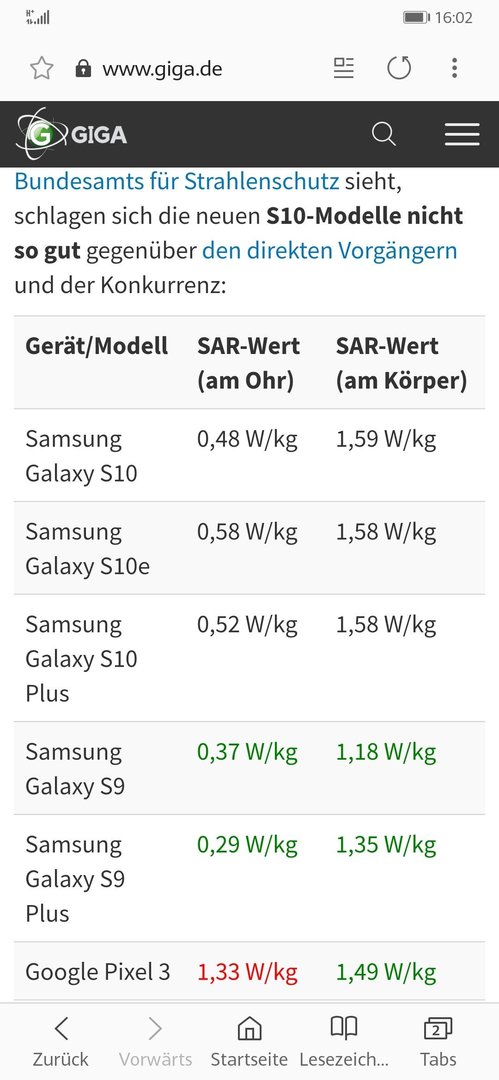Tap the Vorwärts forward arrow
The height and width of the screenshot is (1080, 499).
(x=155, y=1042)
